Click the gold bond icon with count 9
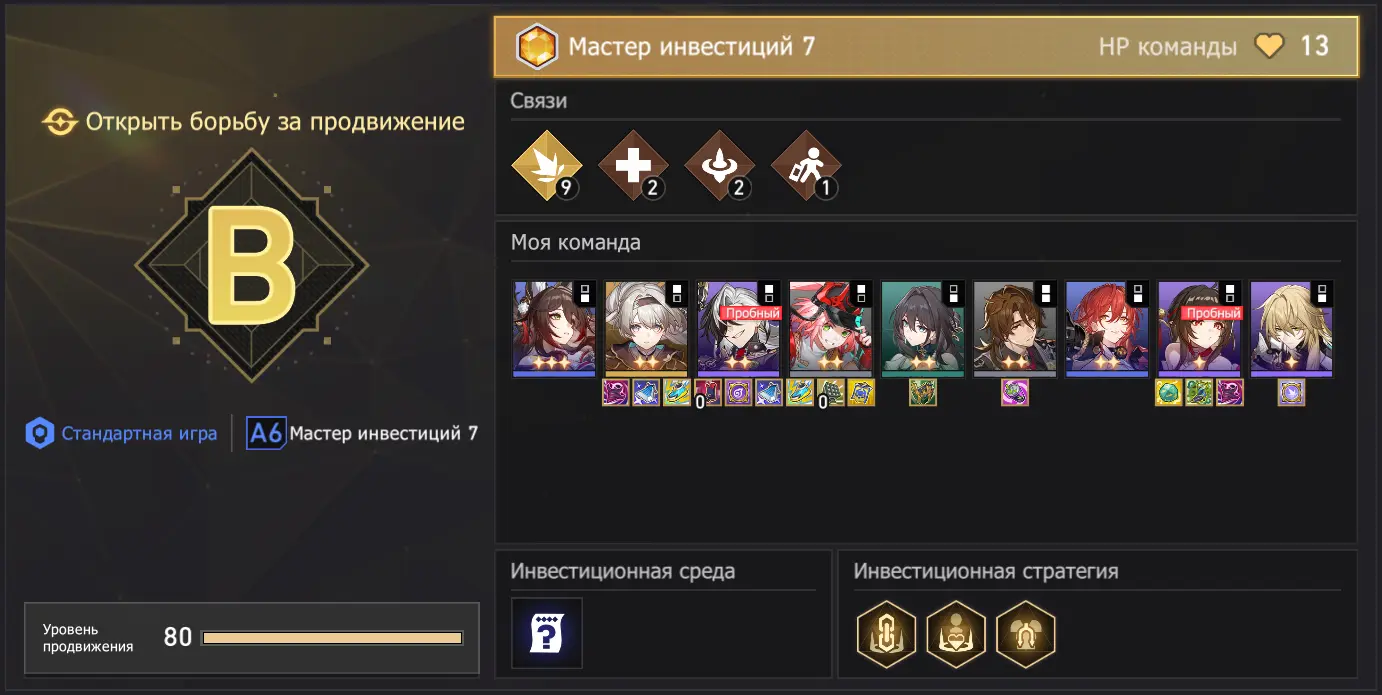1382x695 pixels. point(544,166)
